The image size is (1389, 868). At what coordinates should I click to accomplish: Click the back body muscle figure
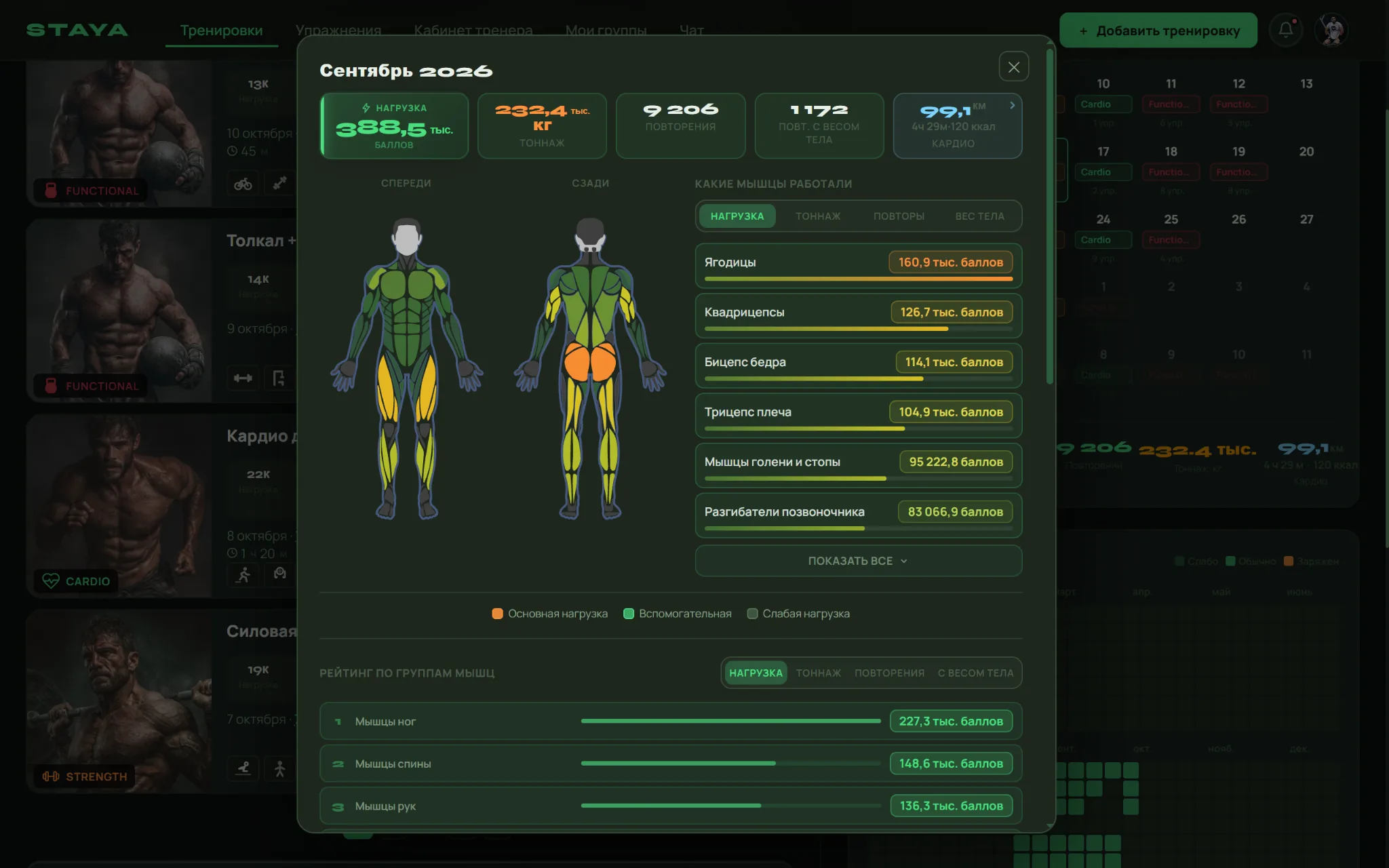coord(590,368)
